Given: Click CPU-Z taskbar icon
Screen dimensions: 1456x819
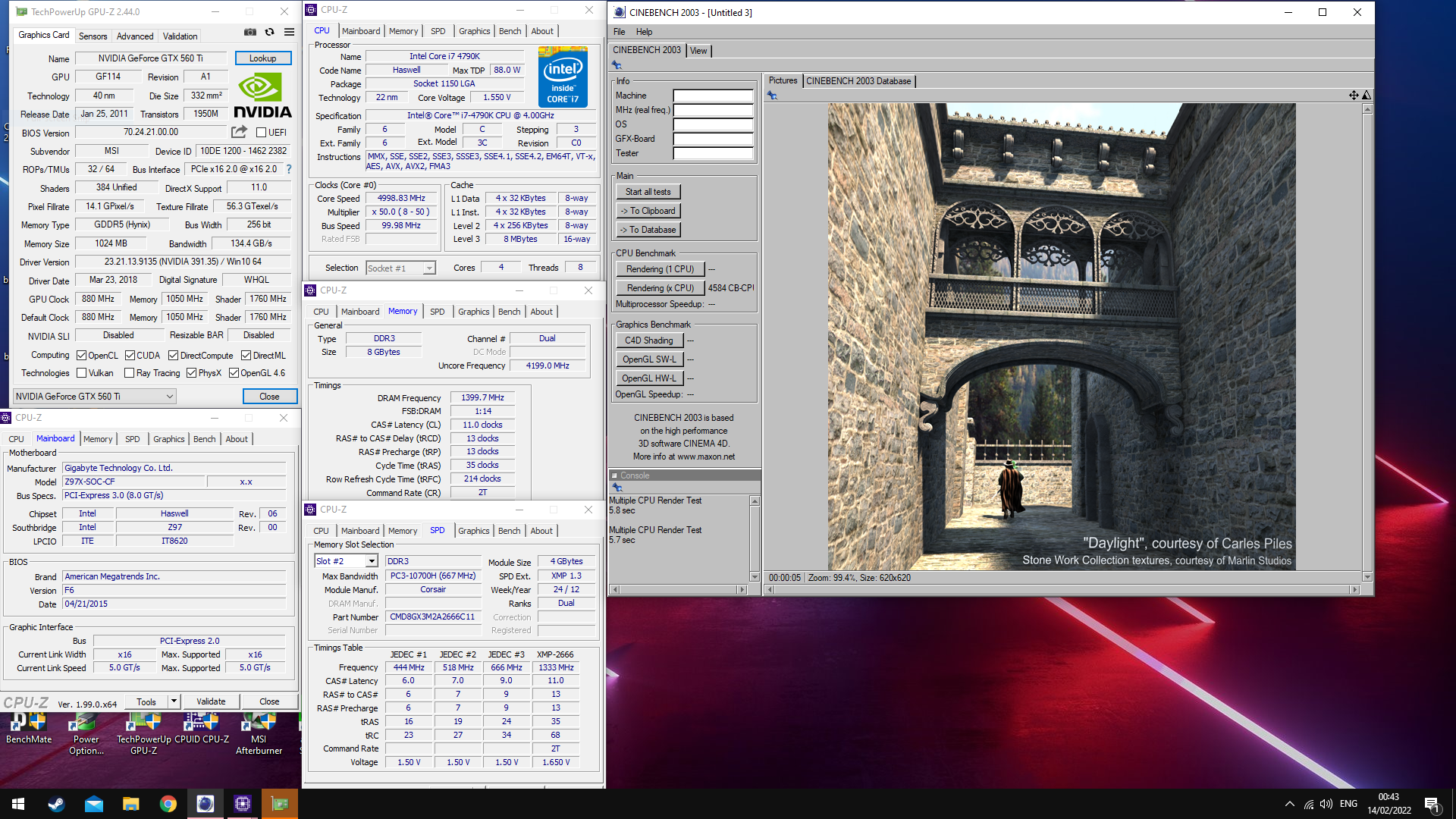Looking at the screenshot, I should click(x=243, y=804).
